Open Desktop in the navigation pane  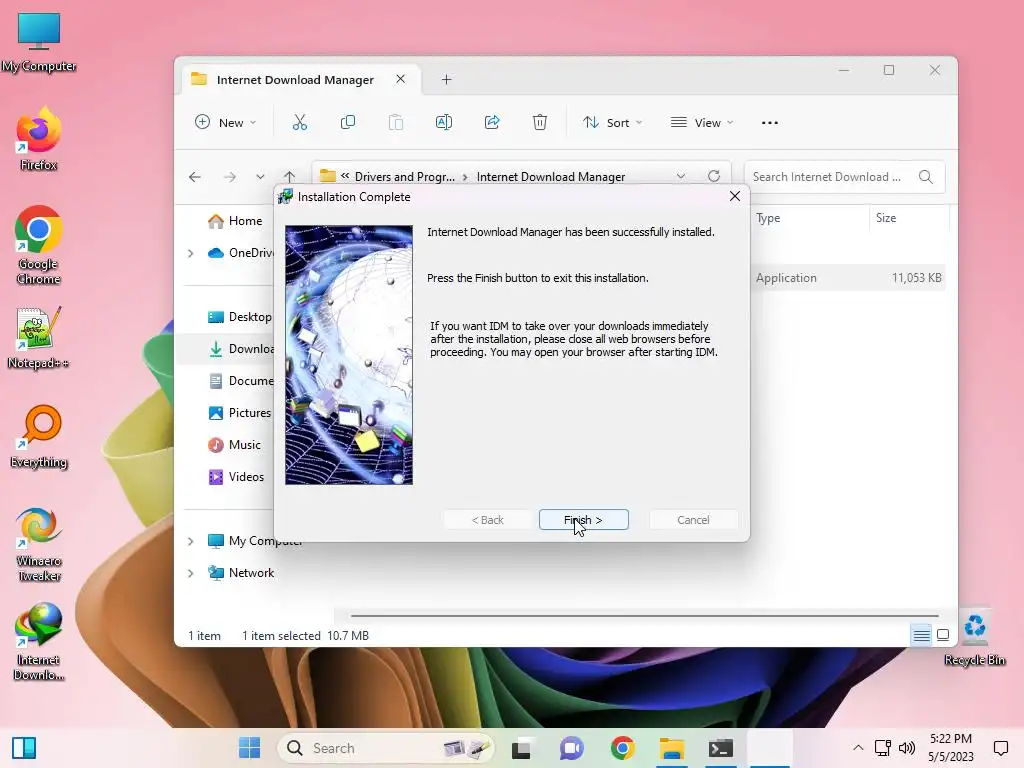pyautogui.click(x=239, y=317)
